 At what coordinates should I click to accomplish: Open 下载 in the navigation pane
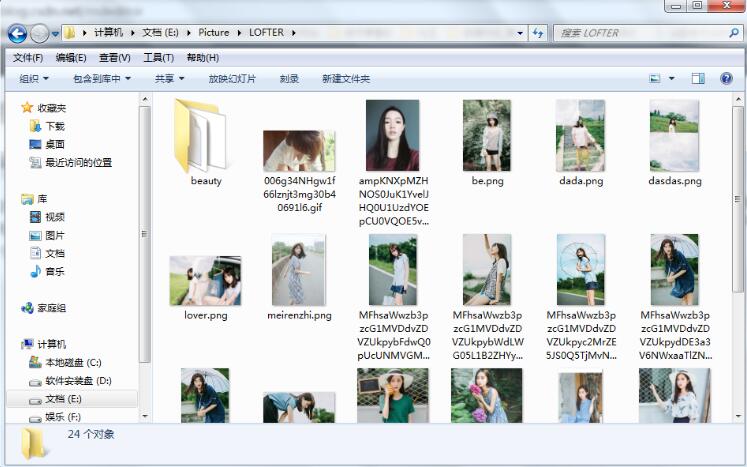[55, 126]
